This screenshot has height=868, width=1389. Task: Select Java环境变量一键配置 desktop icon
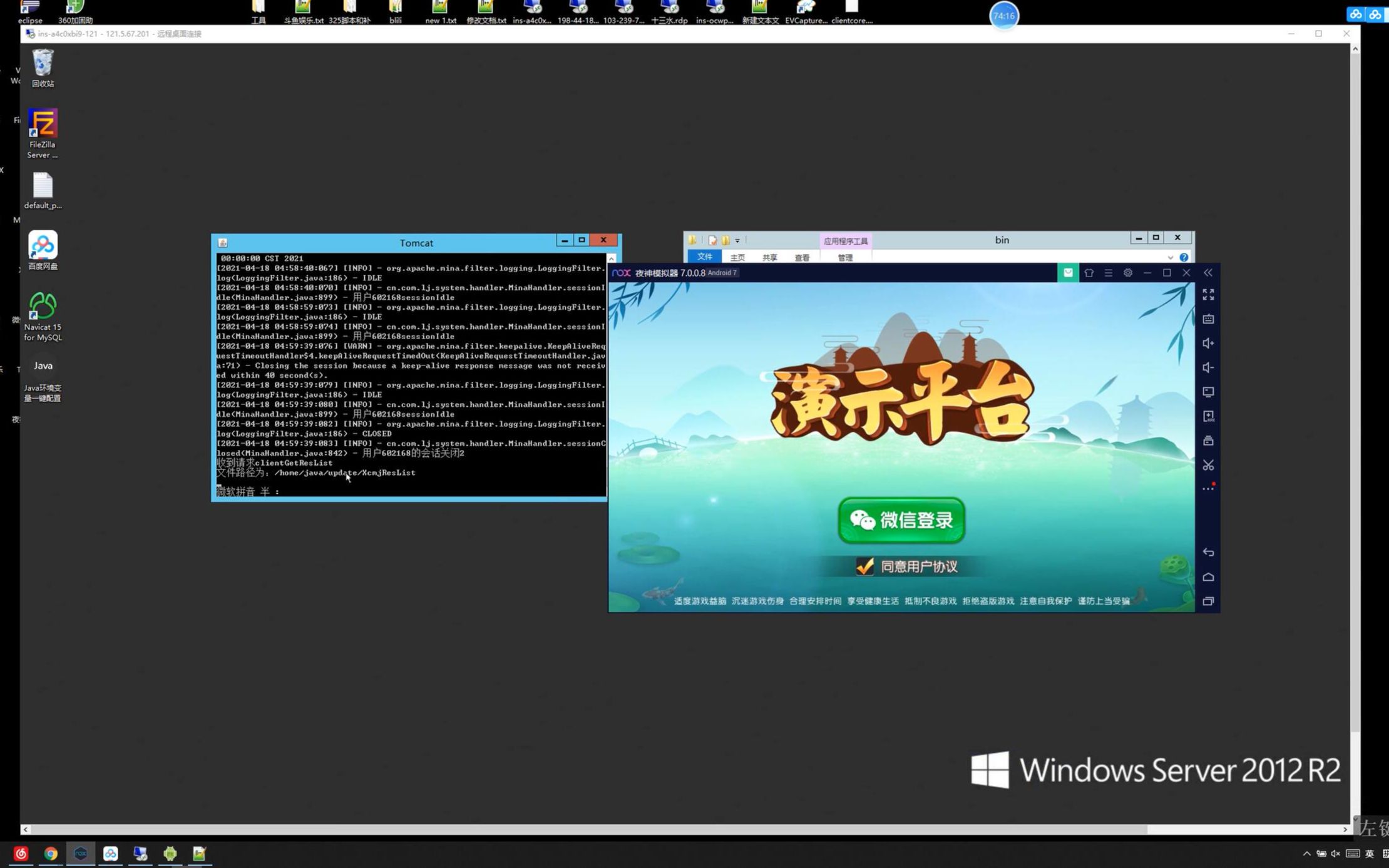(x=43, y=379)
